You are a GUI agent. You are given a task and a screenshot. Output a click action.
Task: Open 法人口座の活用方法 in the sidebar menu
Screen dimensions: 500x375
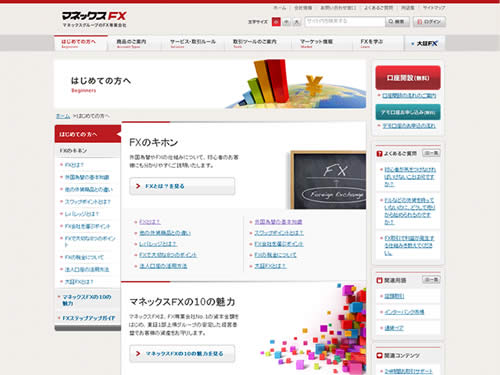point(87,269)
